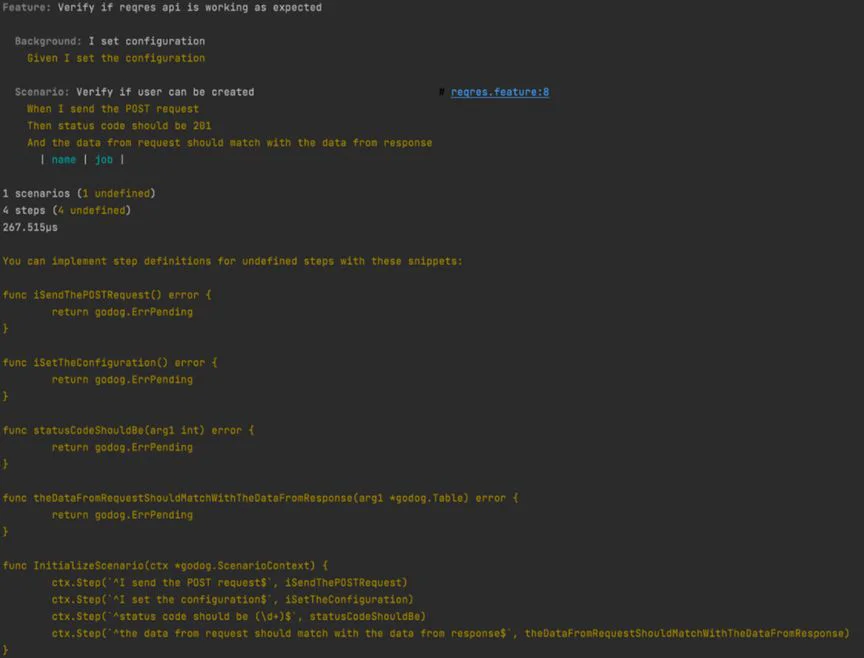Image resolution: width=864 pixels, height=658 pixels.
Task: Click the Feature title line
Action: click(x=162, y=8)
